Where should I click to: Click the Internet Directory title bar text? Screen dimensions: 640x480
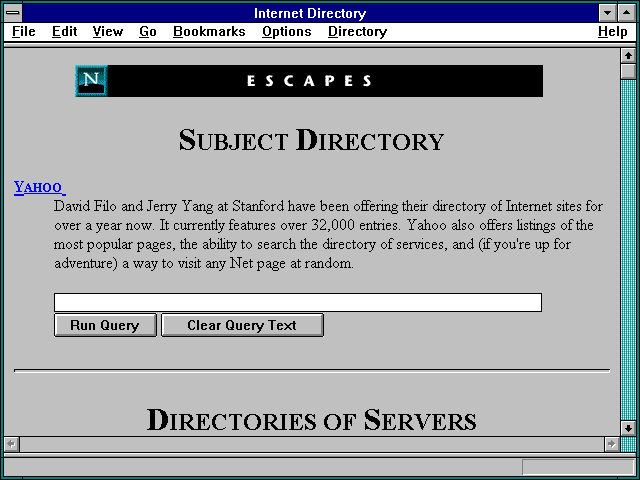point(310,13)
